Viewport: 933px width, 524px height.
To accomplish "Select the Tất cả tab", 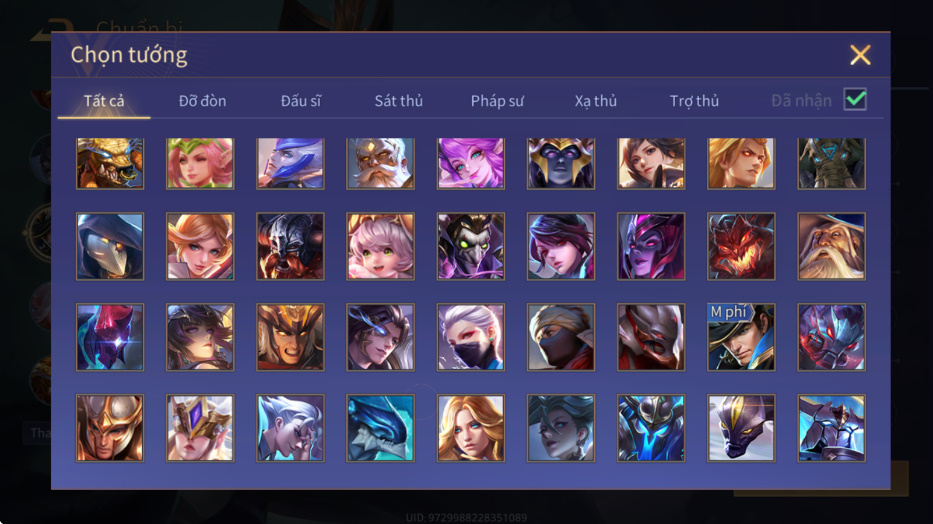I will (104, 101).
